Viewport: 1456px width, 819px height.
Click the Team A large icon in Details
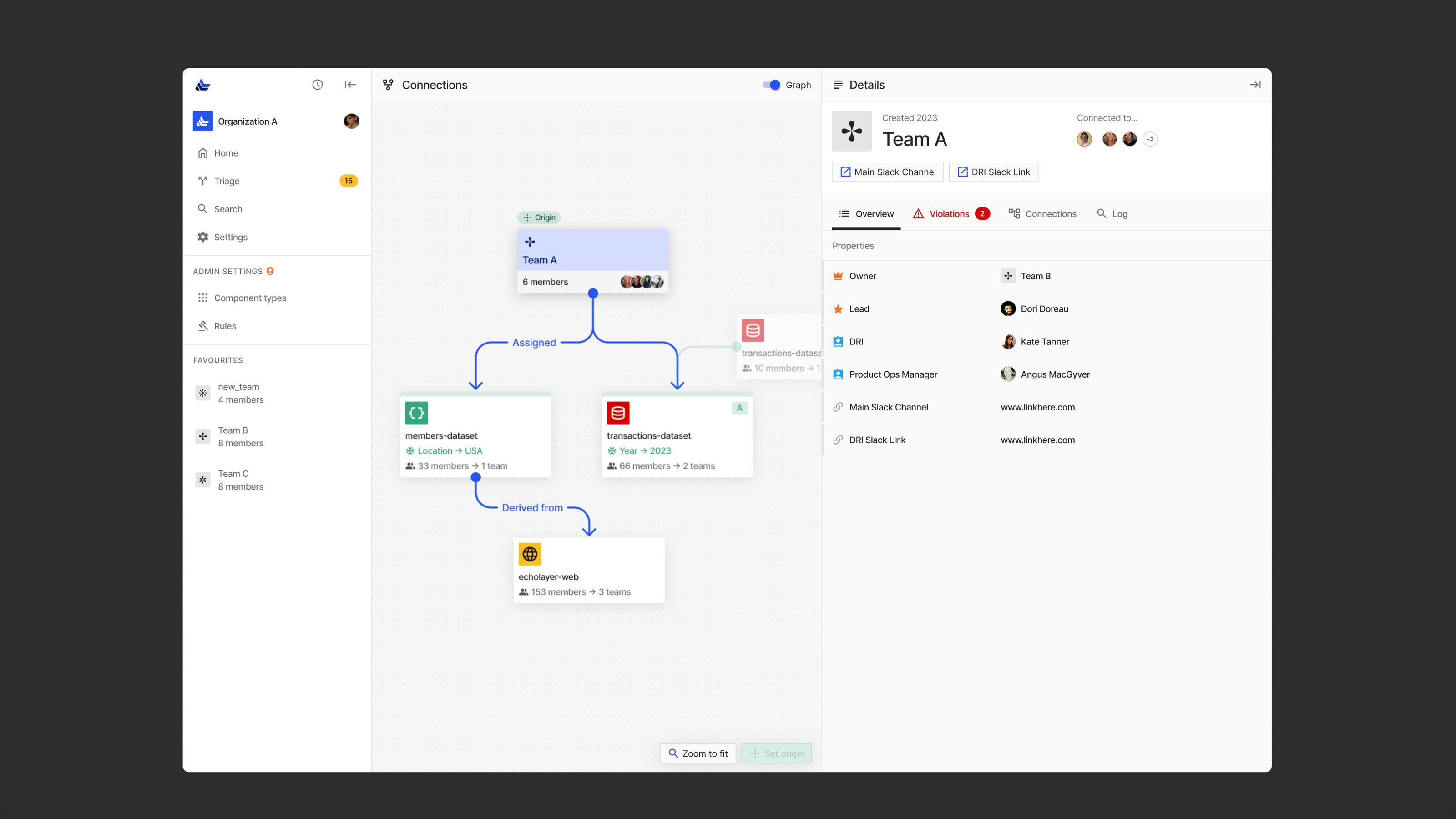coord(851,131)
